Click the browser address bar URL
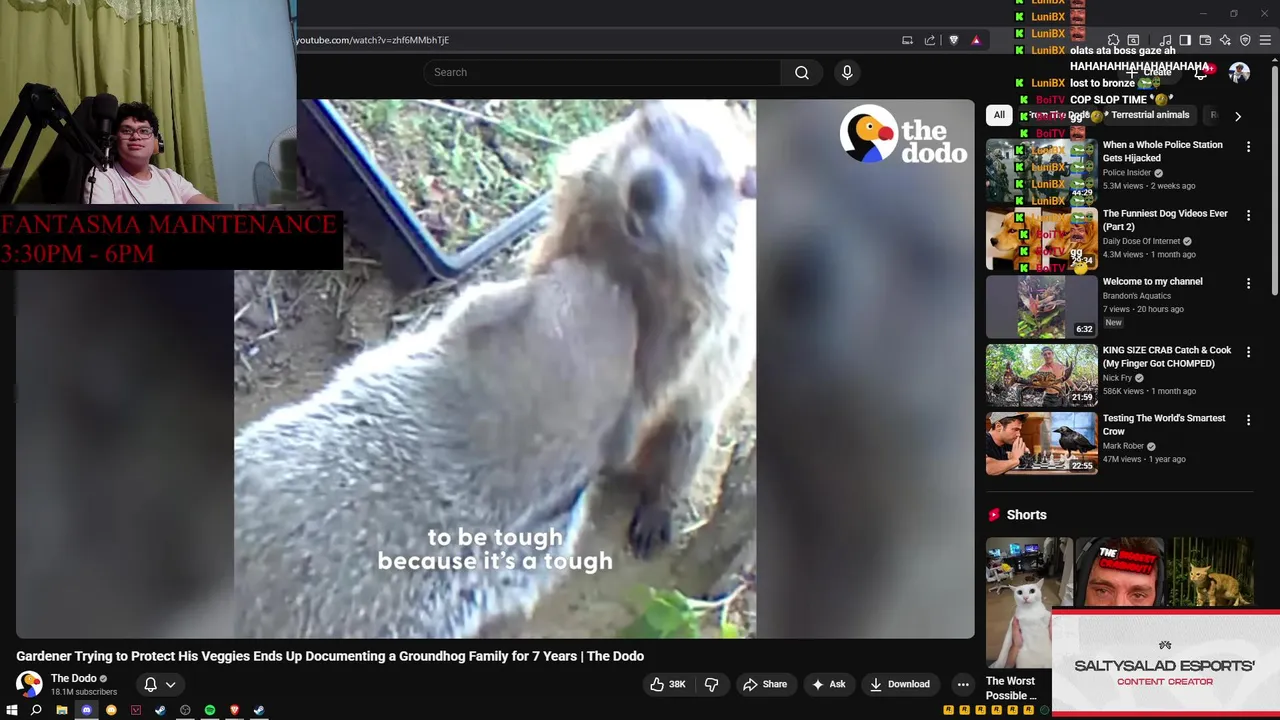This screenshot has height=720, width=1280. [372, 40]
